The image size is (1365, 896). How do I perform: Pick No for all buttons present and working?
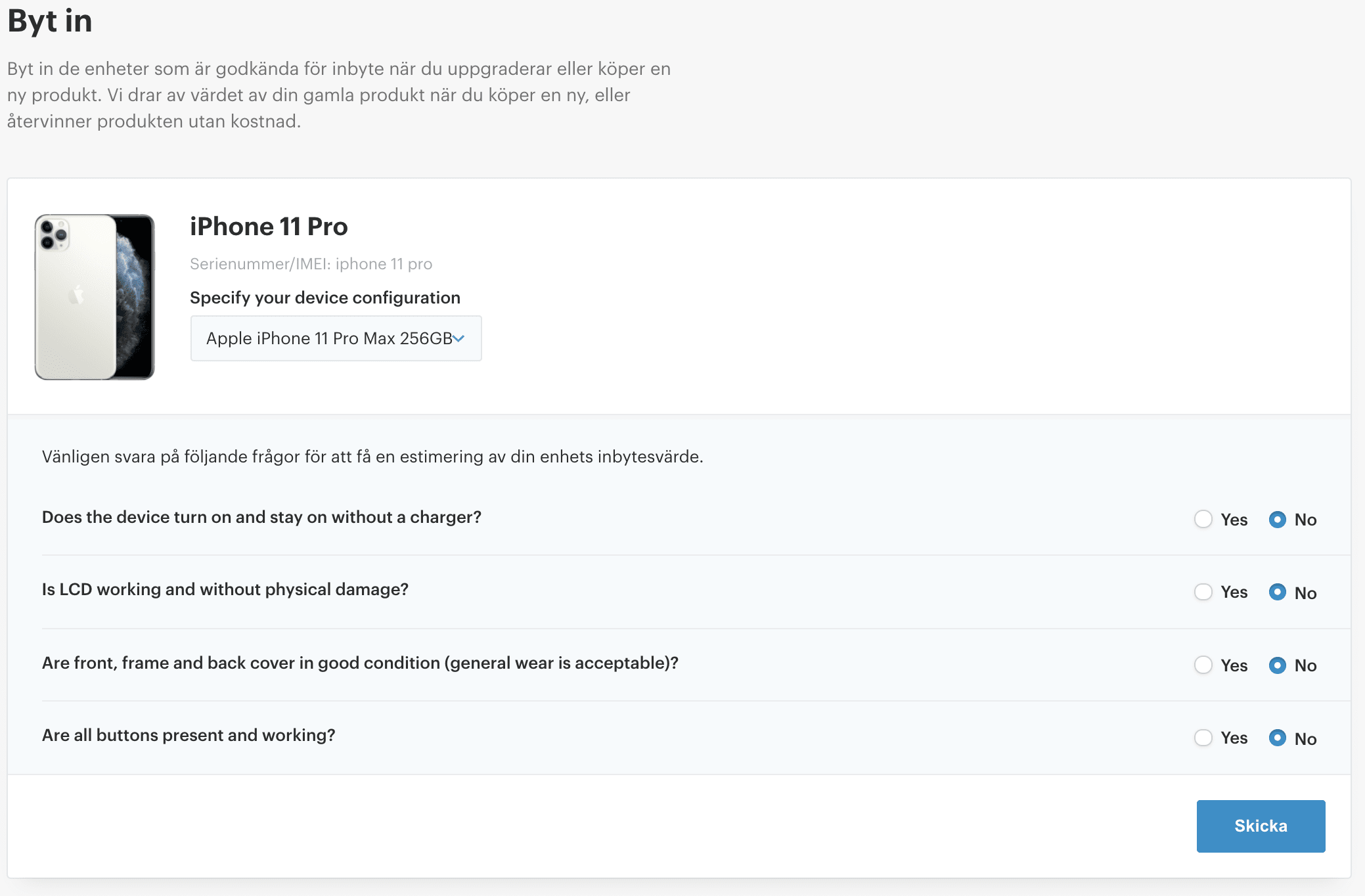pyautogui.click(x=1277, y=738)
